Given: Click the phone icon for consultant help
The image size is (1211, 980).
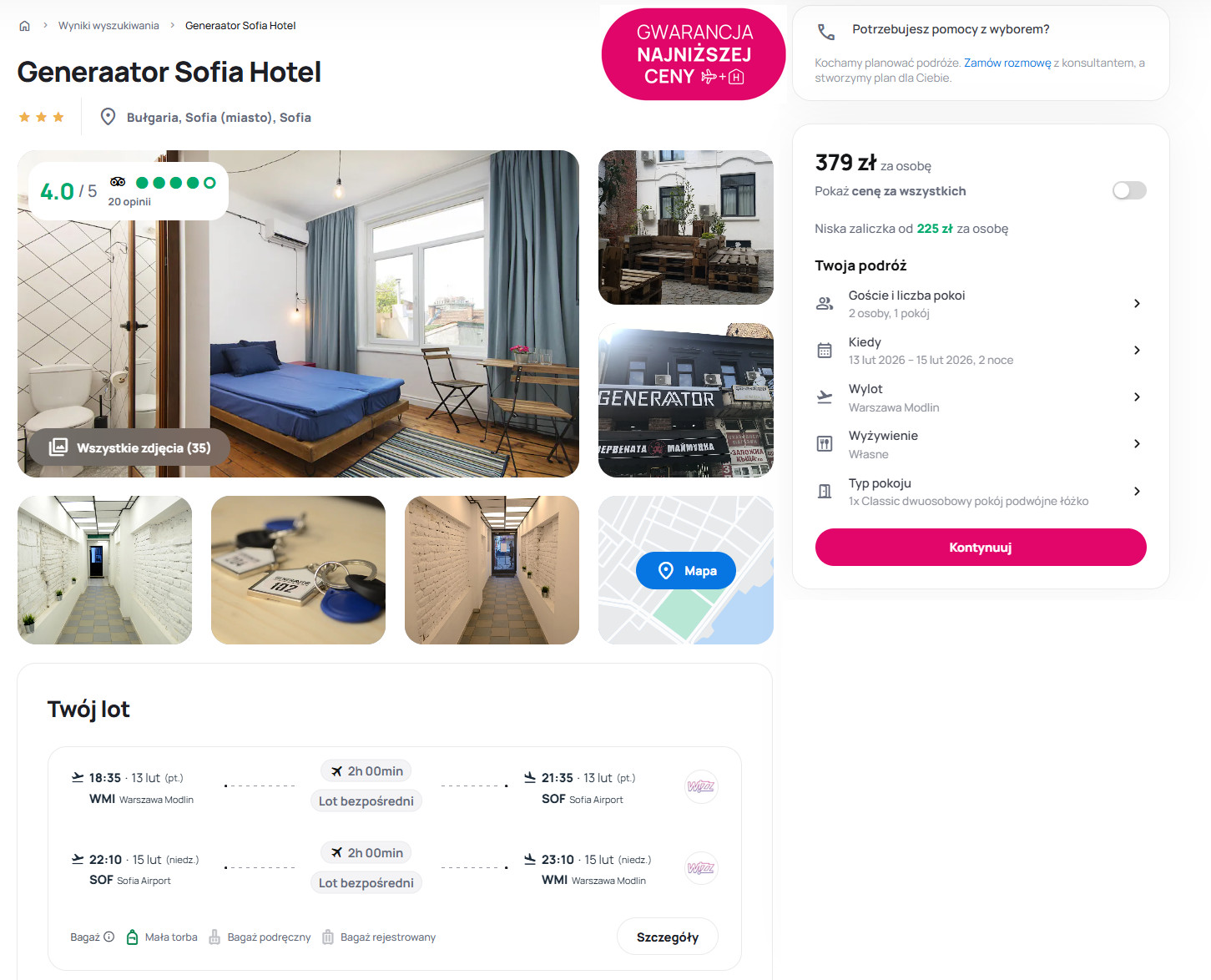Looking at the screenshot, I should (825, 32).
